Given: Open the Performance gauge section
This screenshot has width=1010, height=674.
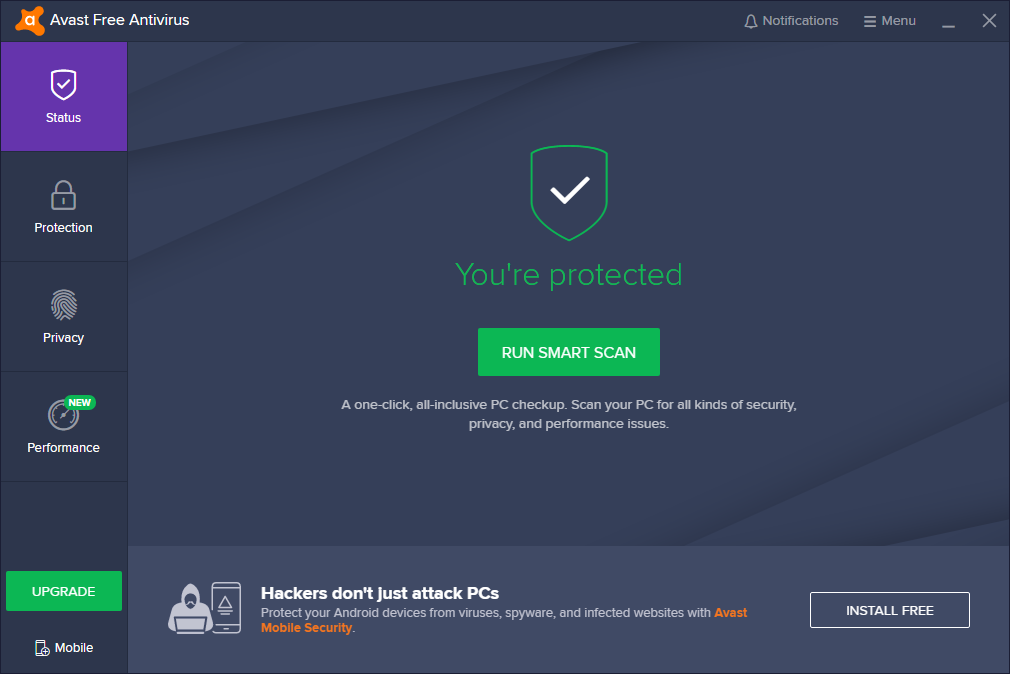Looking at the screenshot, I should [x=64, y=427].
